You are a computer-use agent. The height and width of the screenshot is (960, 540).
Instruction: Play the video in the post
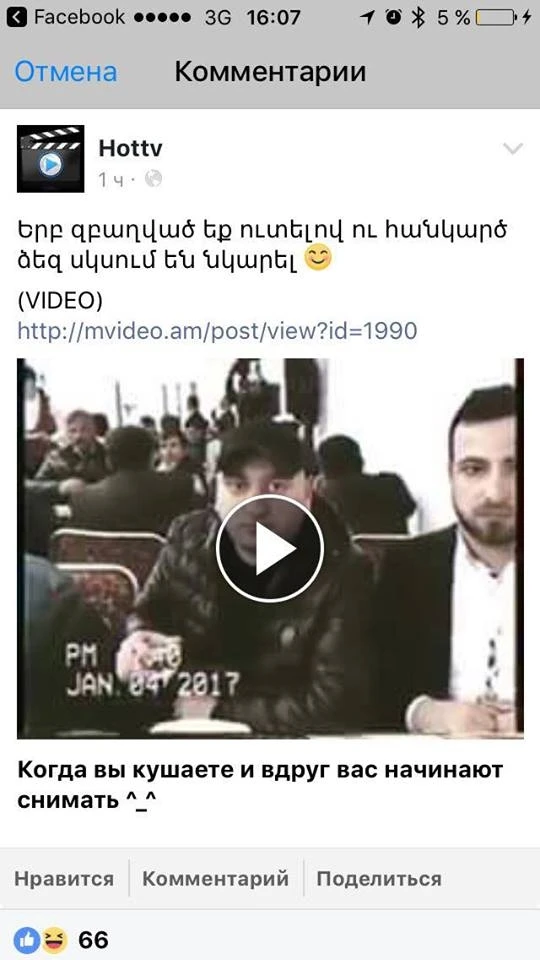tap(269, 549)
